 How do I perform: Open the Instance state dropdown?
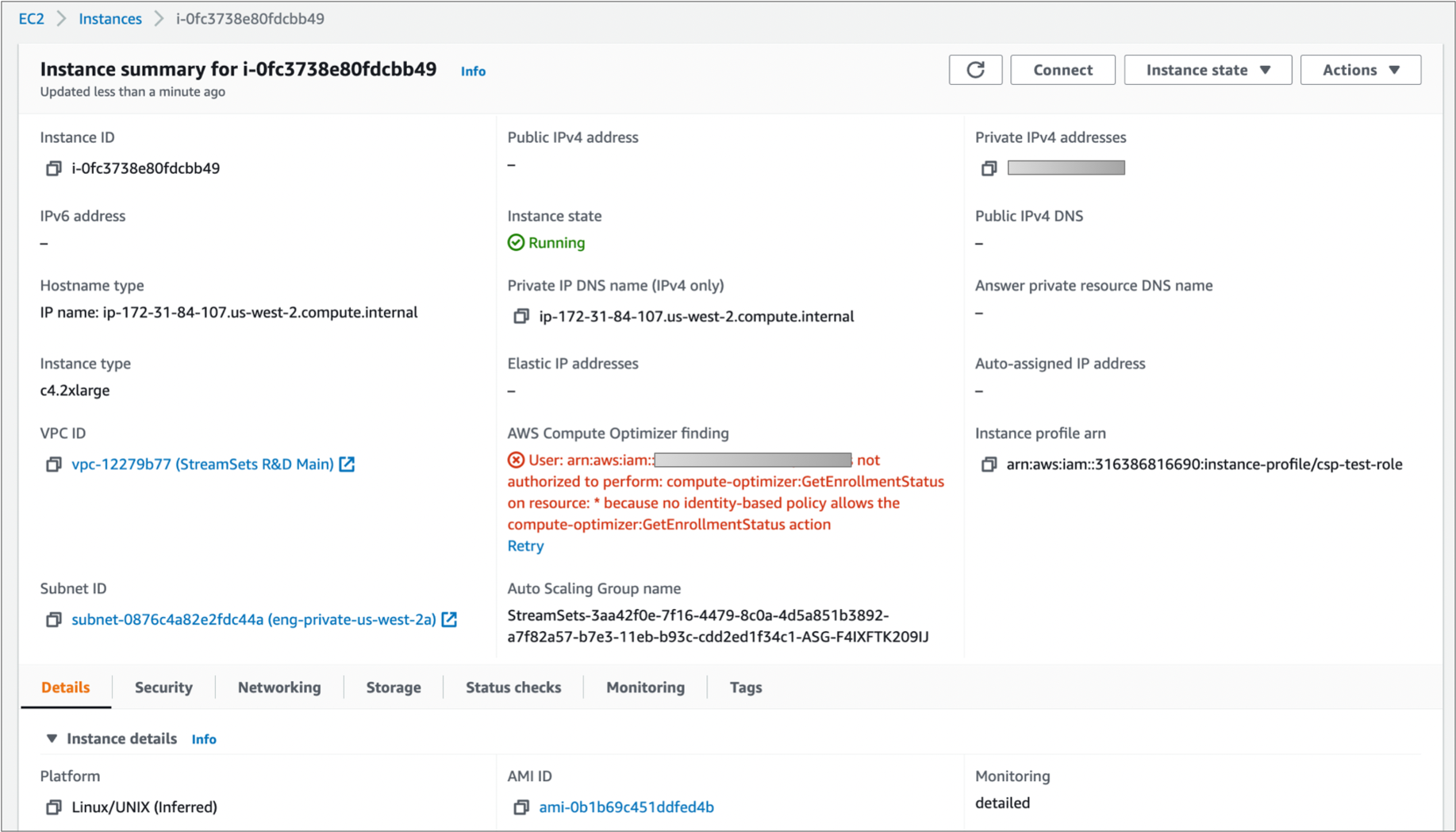click(1207, 70)
